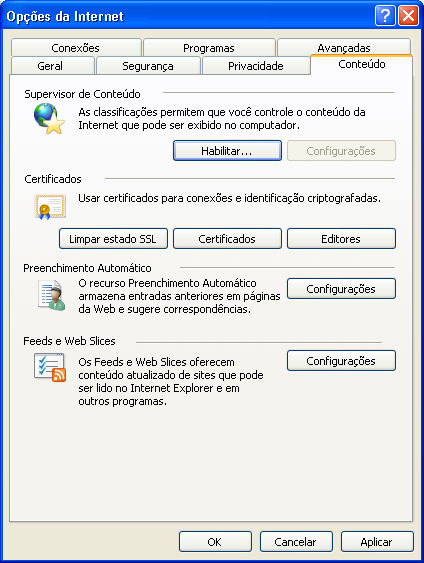Switch to the Privacidade tab
The image size is (424, 563).
coord(256,66)
